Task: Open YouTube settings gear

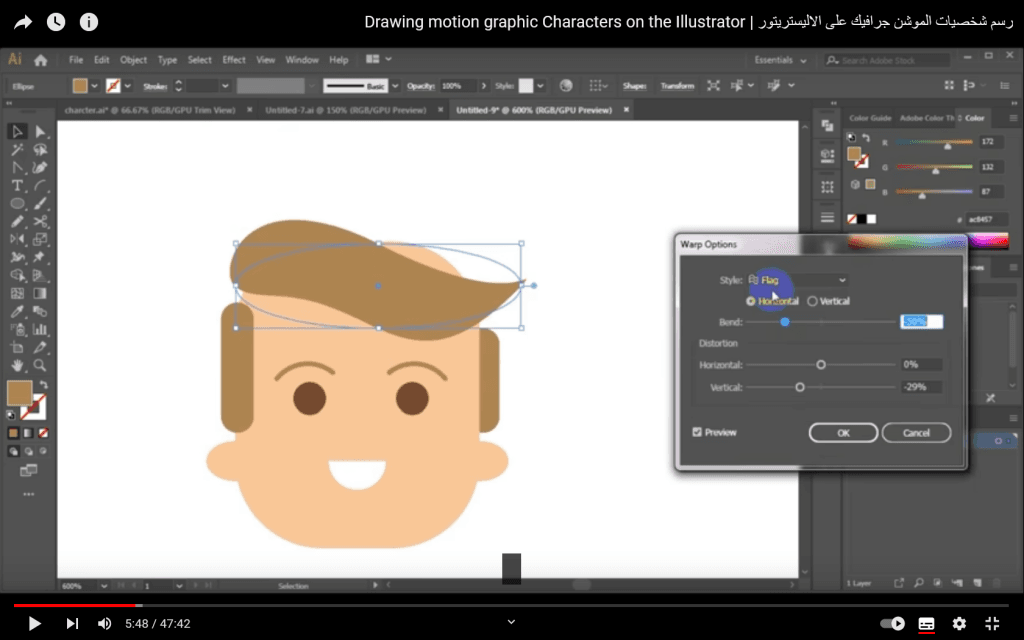Action: click(x=959, y=624)
